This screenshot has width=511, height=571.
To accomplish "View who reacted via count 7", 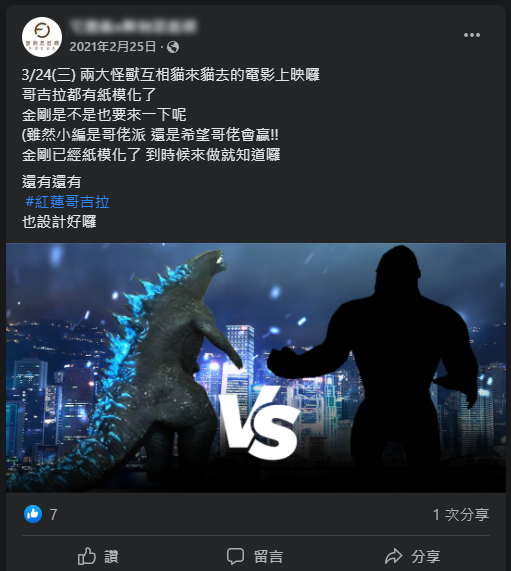I will pos(54,515).
